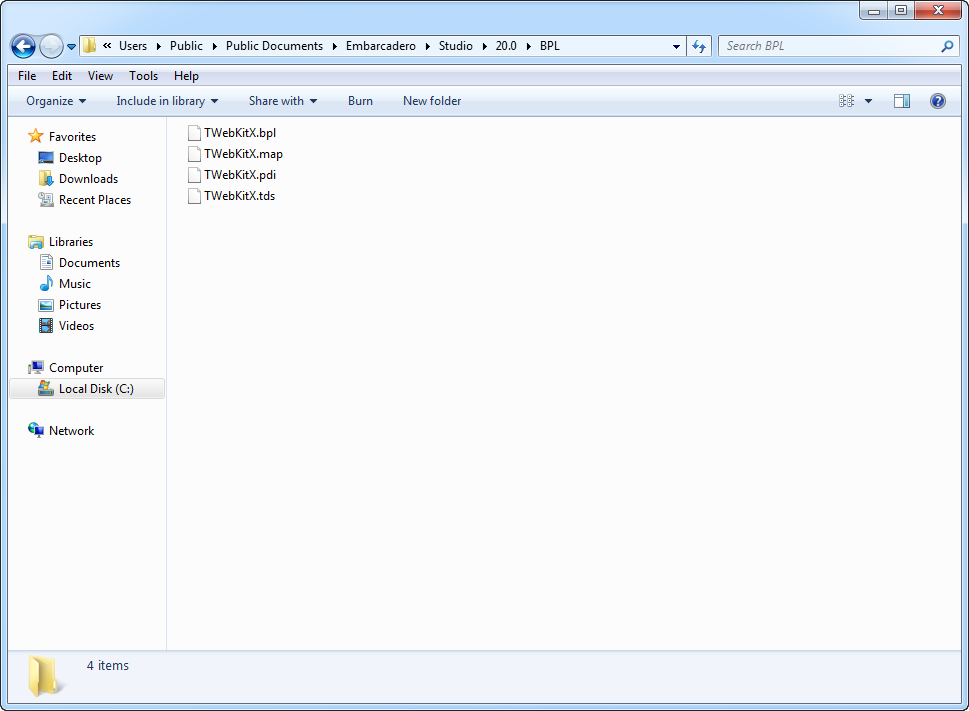Navigate to Studio in breadcrumb

[x=455, y=46]
